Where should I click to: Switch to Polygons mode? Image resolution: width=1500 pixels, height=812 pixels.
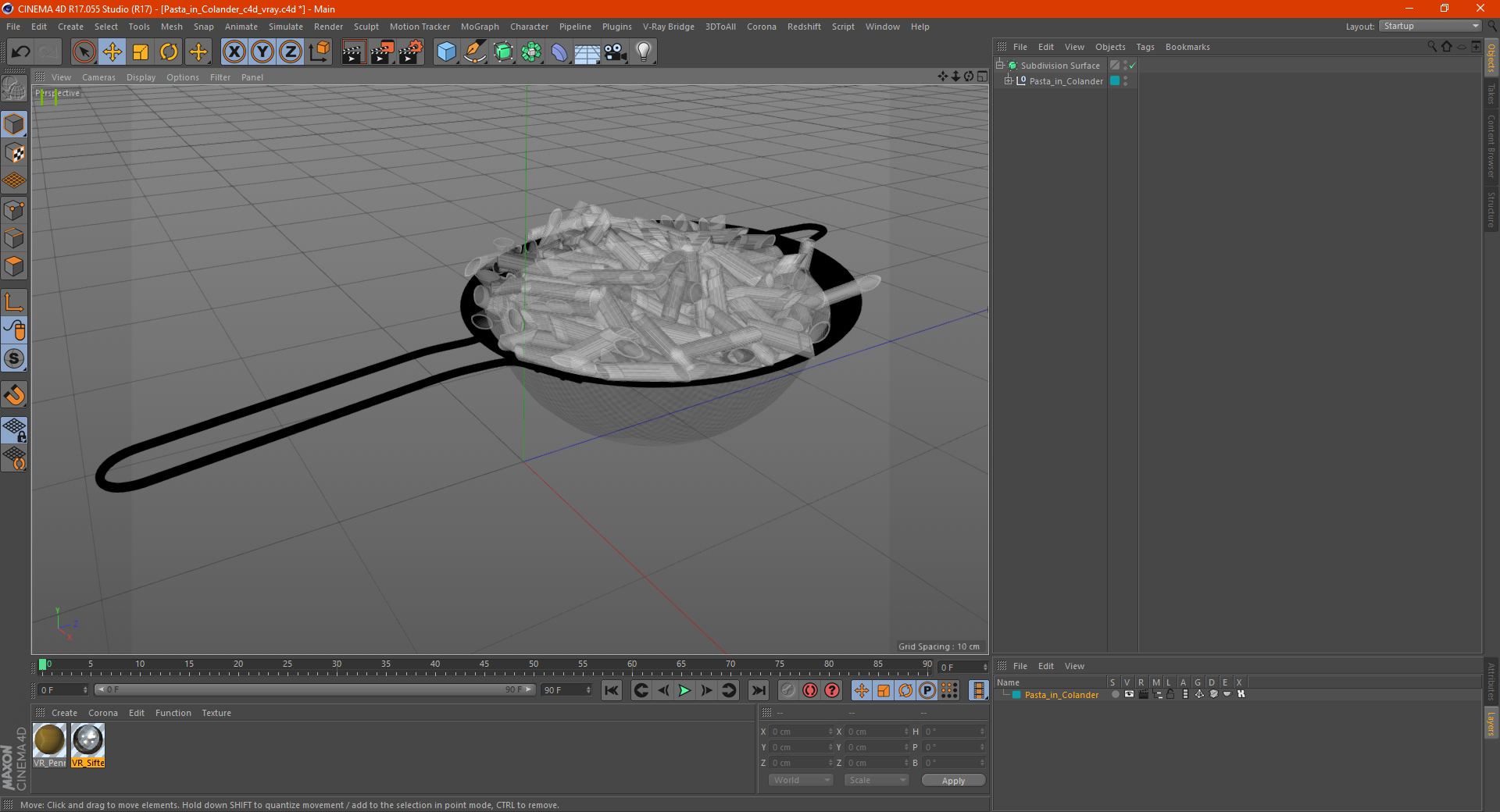click(14, 266)
